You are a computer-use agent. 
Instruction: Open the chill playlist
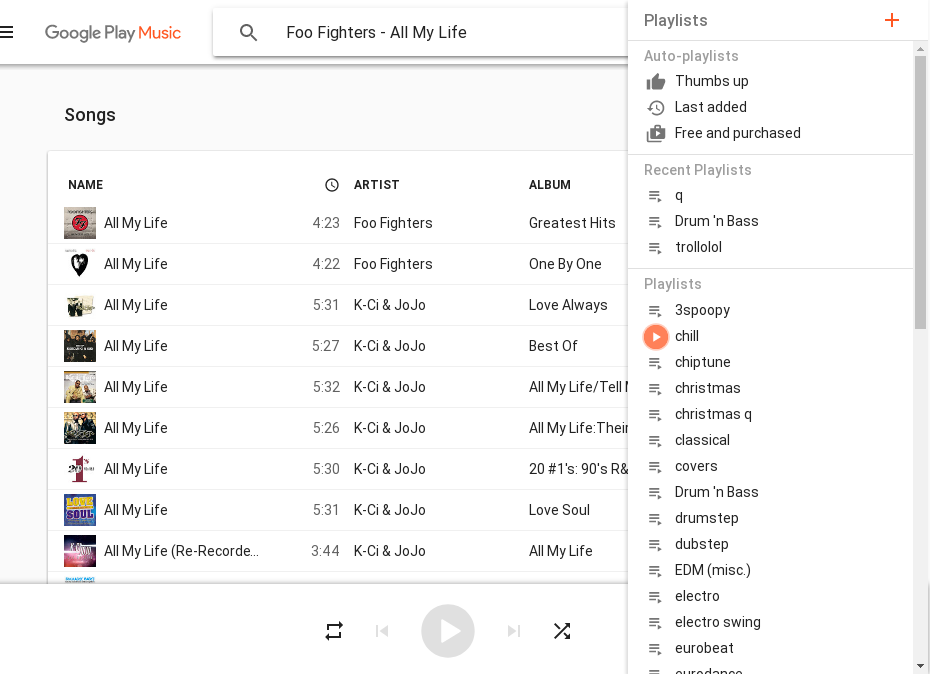[687, 336]
